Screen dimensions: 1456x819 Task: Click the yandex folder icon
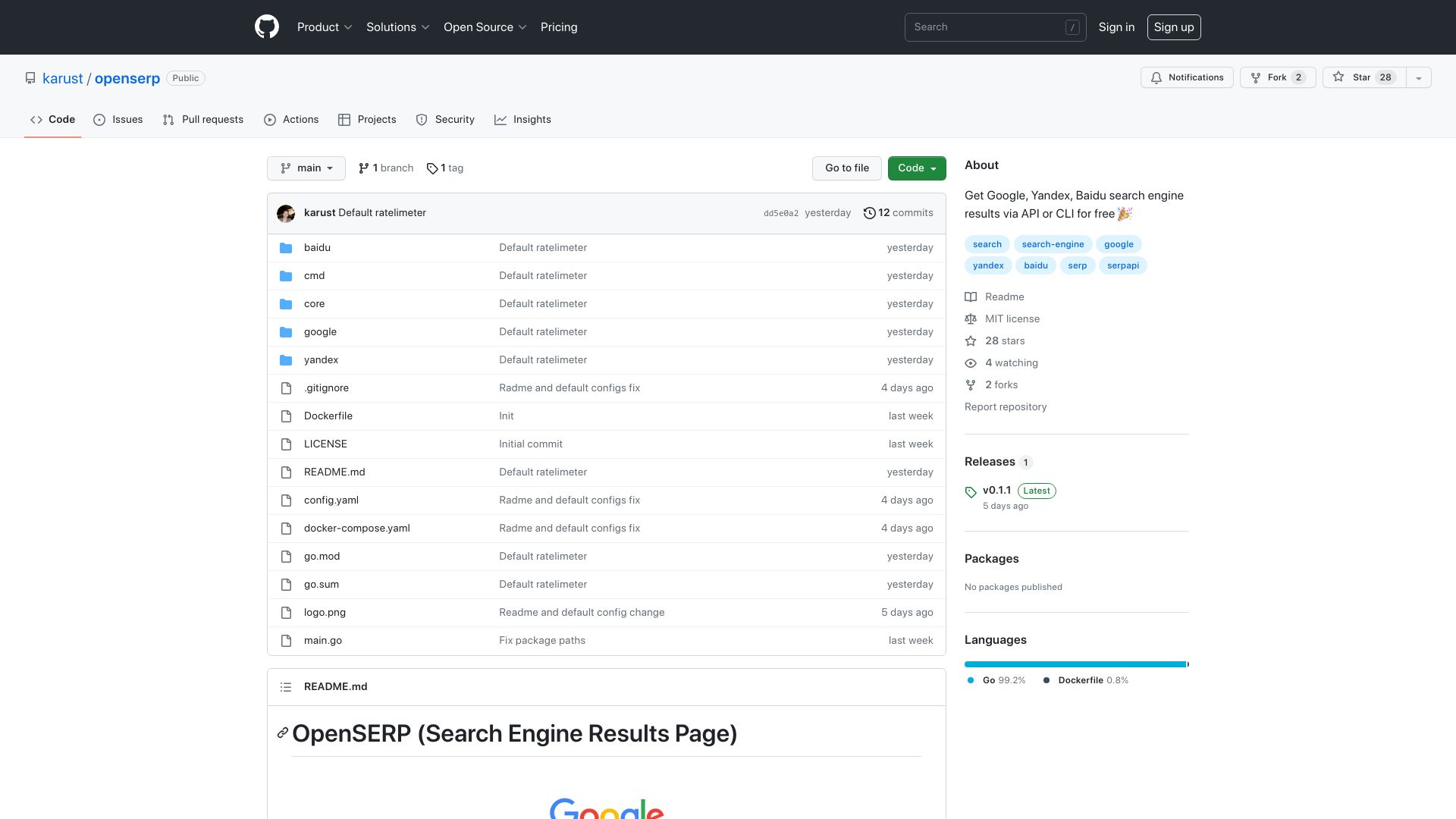pos(286,360)
